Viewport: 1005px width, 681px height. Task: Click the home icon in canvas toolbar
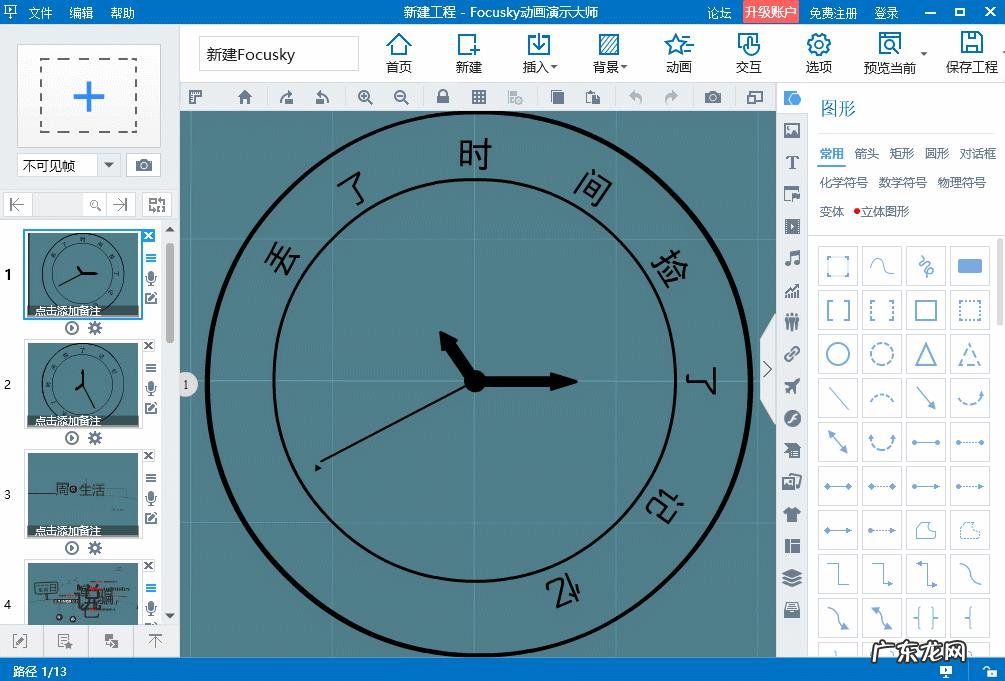point(245,97)
